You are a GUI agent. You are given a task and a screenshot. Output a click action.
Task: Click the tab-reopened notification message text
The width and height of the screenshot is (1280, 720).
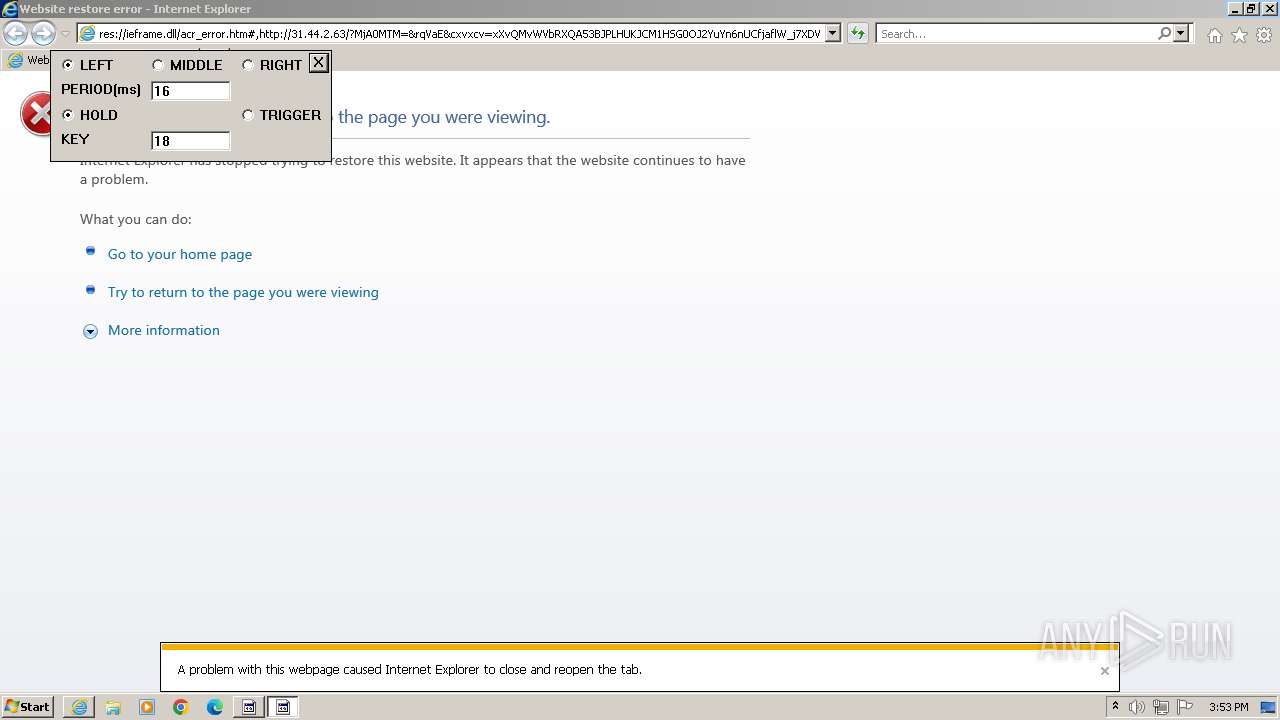point(410,670)
